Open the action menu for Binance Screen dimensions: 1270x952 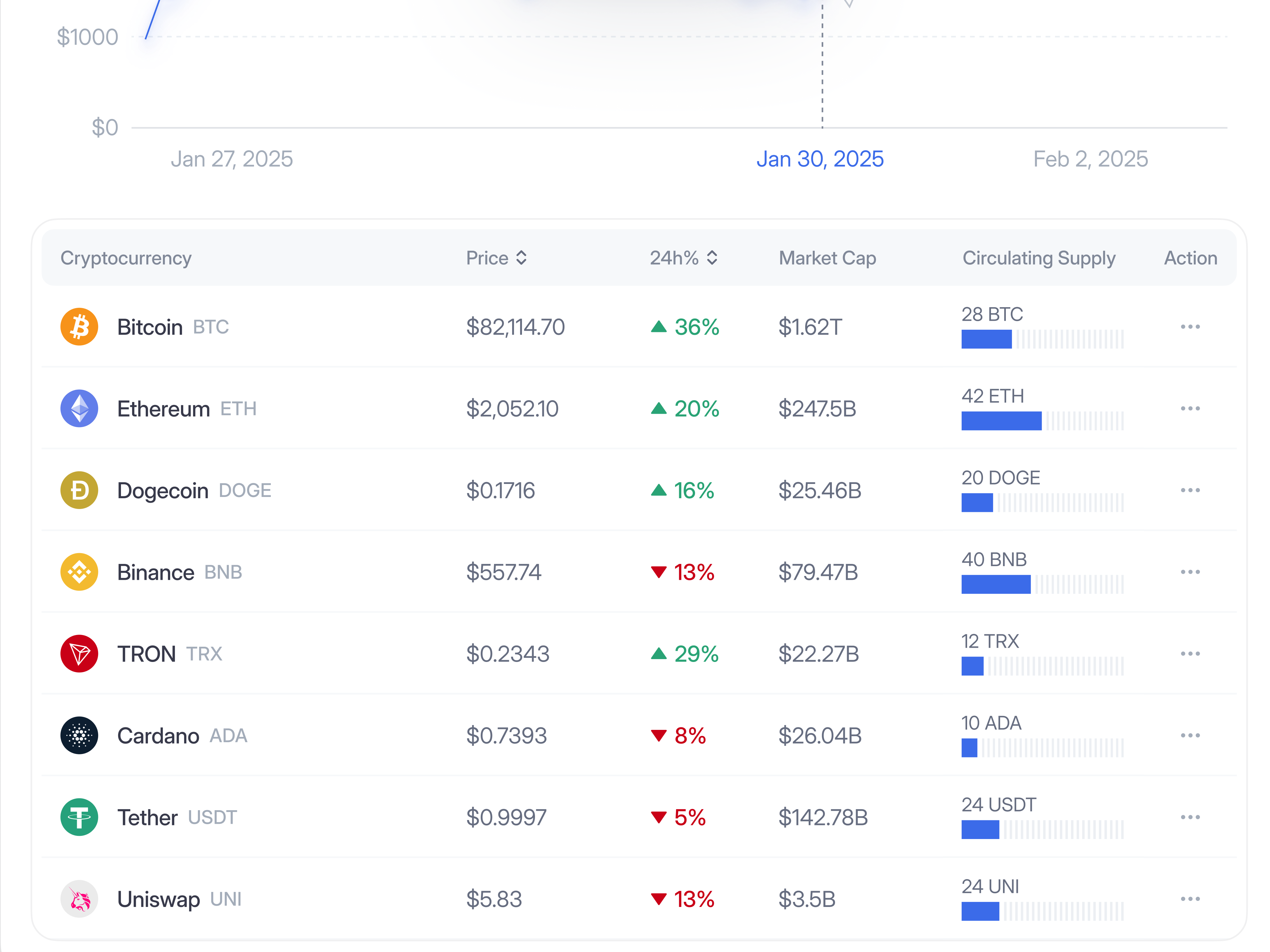(1190, 572)
